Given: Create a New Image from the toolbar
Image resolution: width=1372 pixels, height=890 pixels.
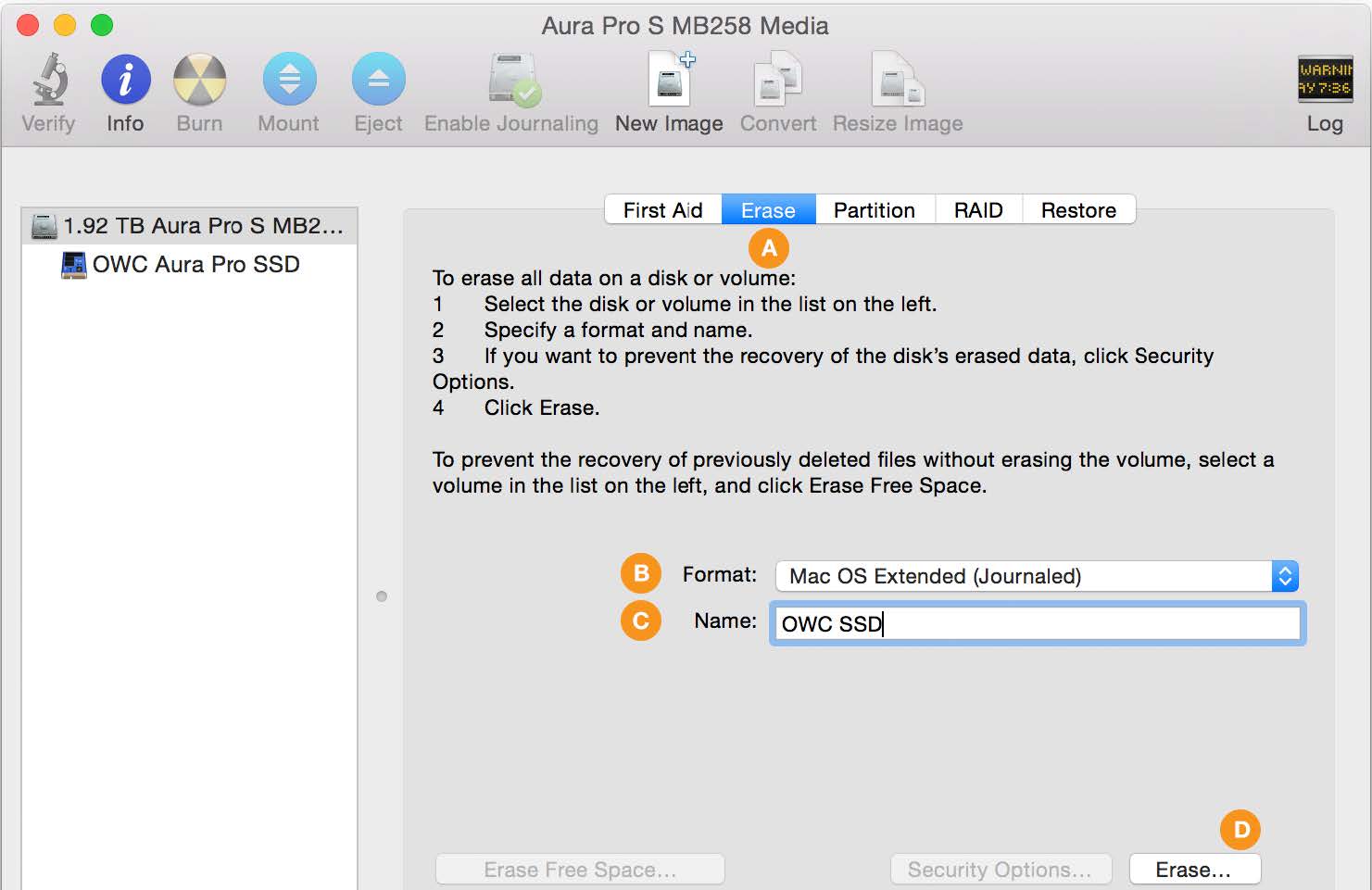Looking at the screenshot, I should 669,88.
